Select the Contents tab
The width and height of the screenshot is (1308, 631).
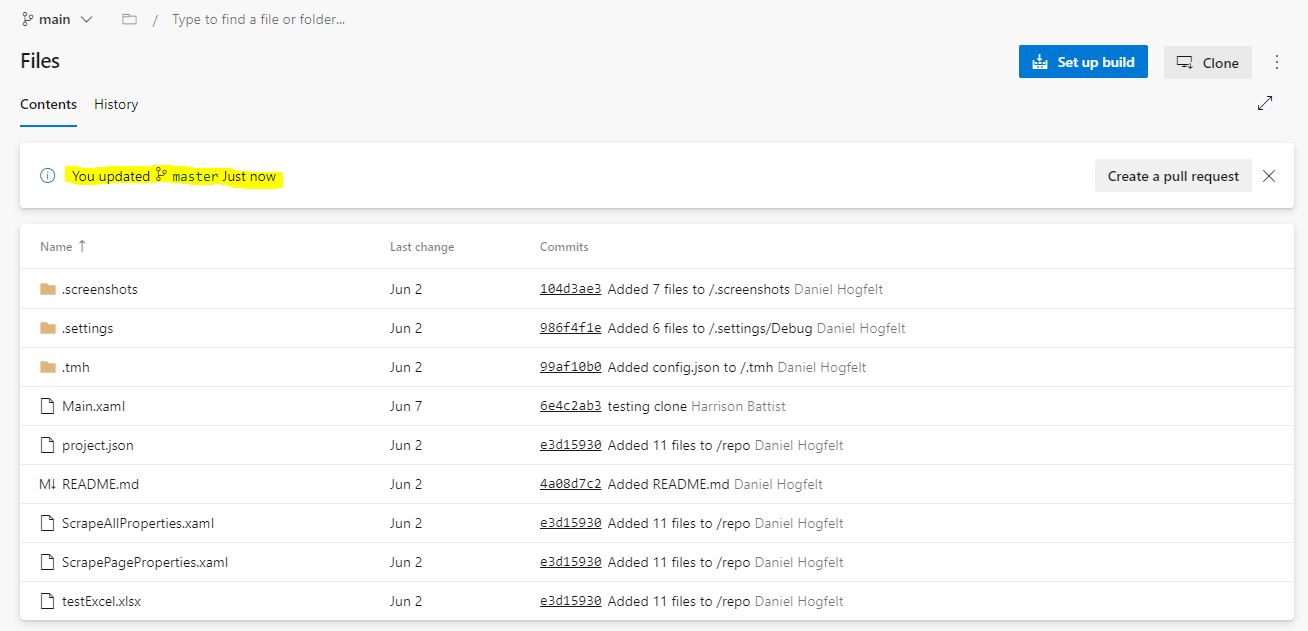click(48, 104)
